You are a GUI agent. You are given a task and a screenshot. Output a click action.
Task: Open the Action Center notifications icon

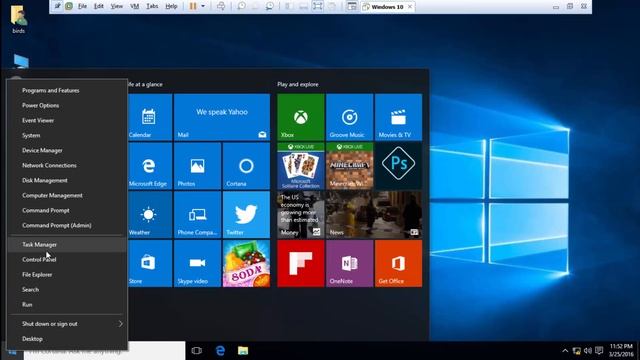coord(599,351)
